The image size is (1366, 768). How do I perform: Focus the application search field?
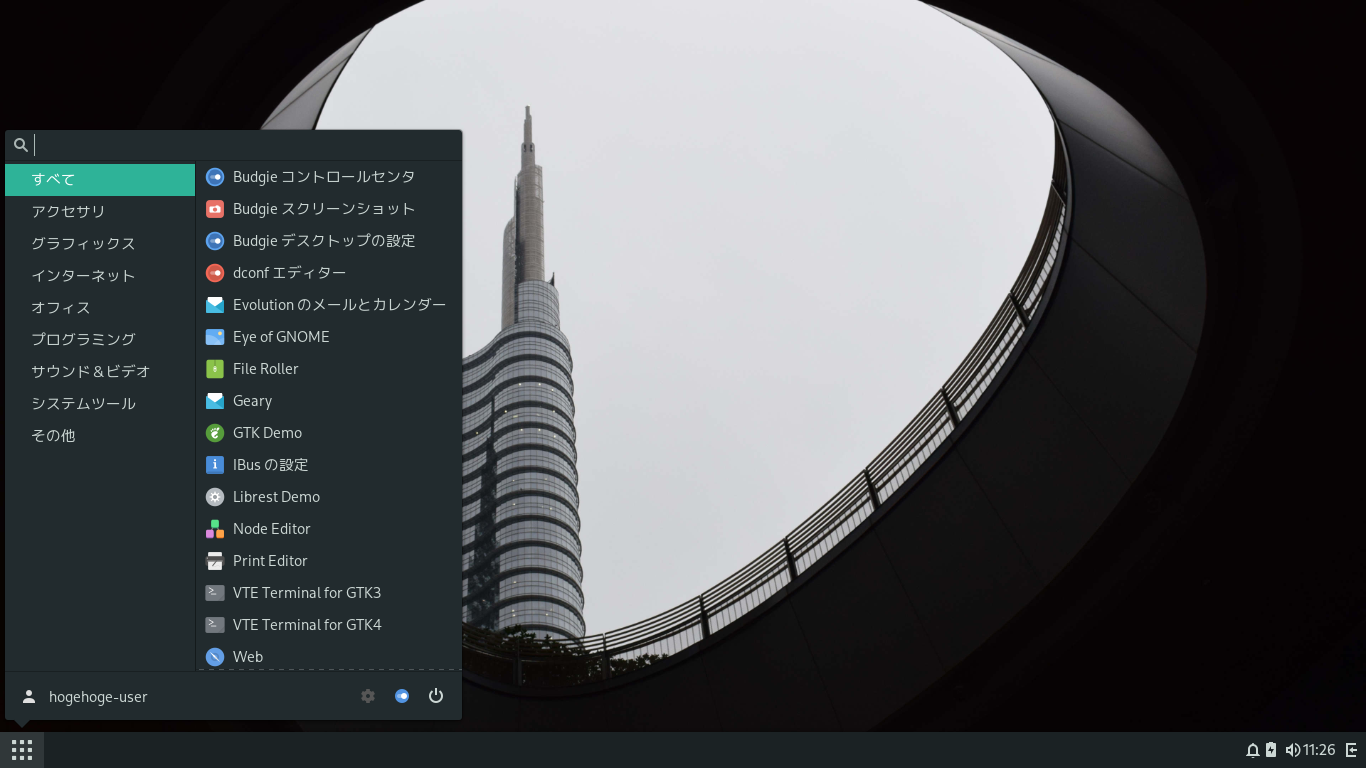234,145
